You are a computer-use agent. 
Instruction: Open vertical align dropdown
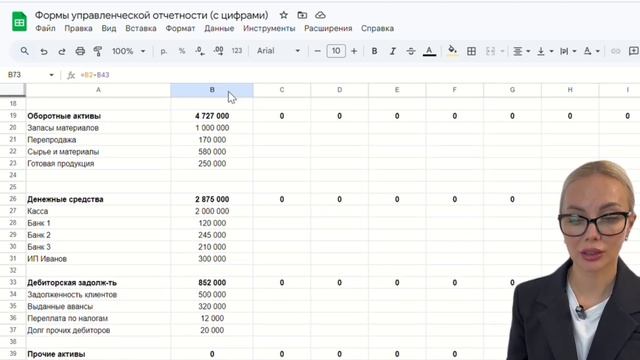coord(545,51)
